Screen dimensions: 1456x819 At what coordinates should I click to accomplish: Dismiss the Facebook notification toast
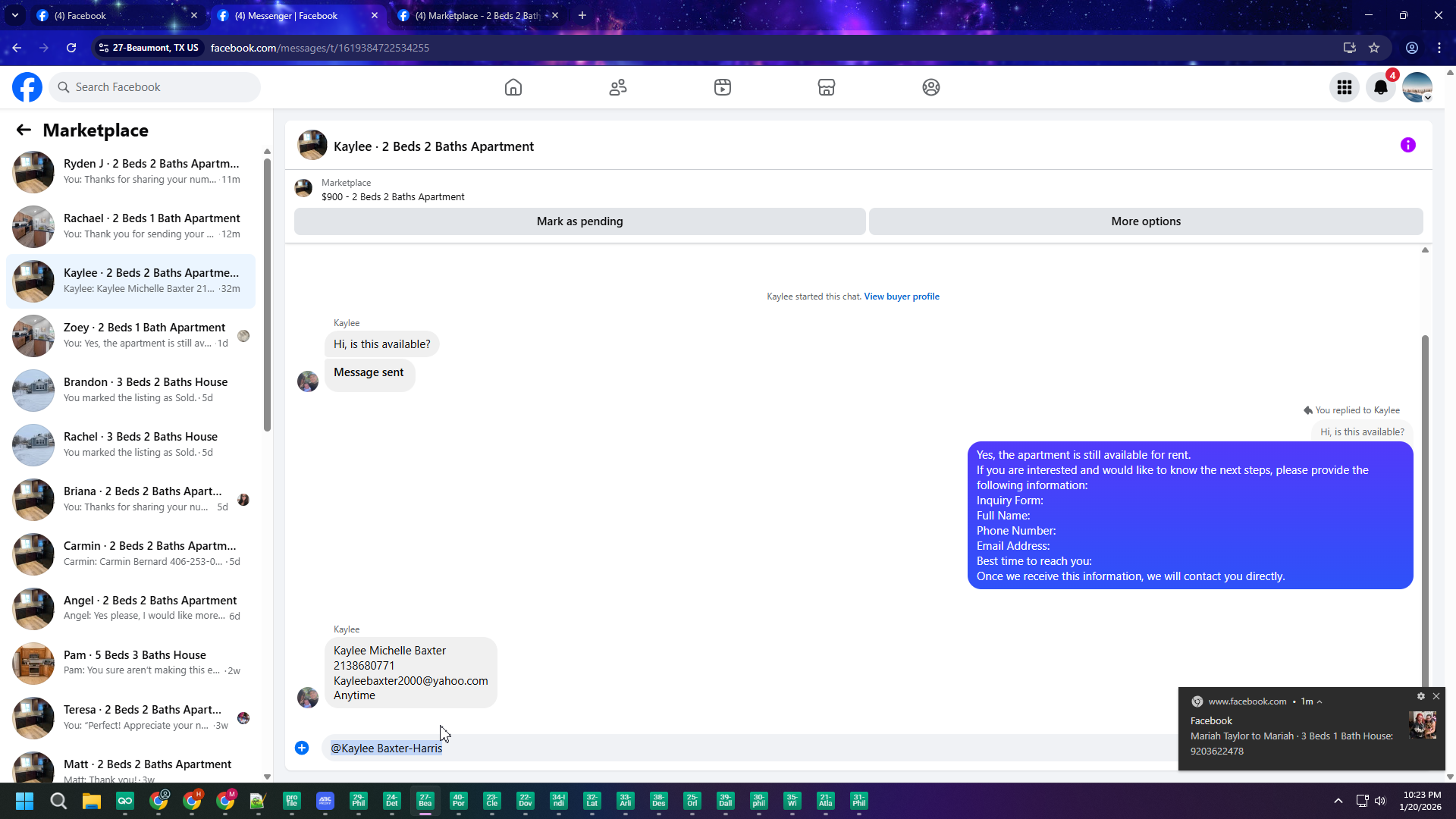pos(1436,696)
